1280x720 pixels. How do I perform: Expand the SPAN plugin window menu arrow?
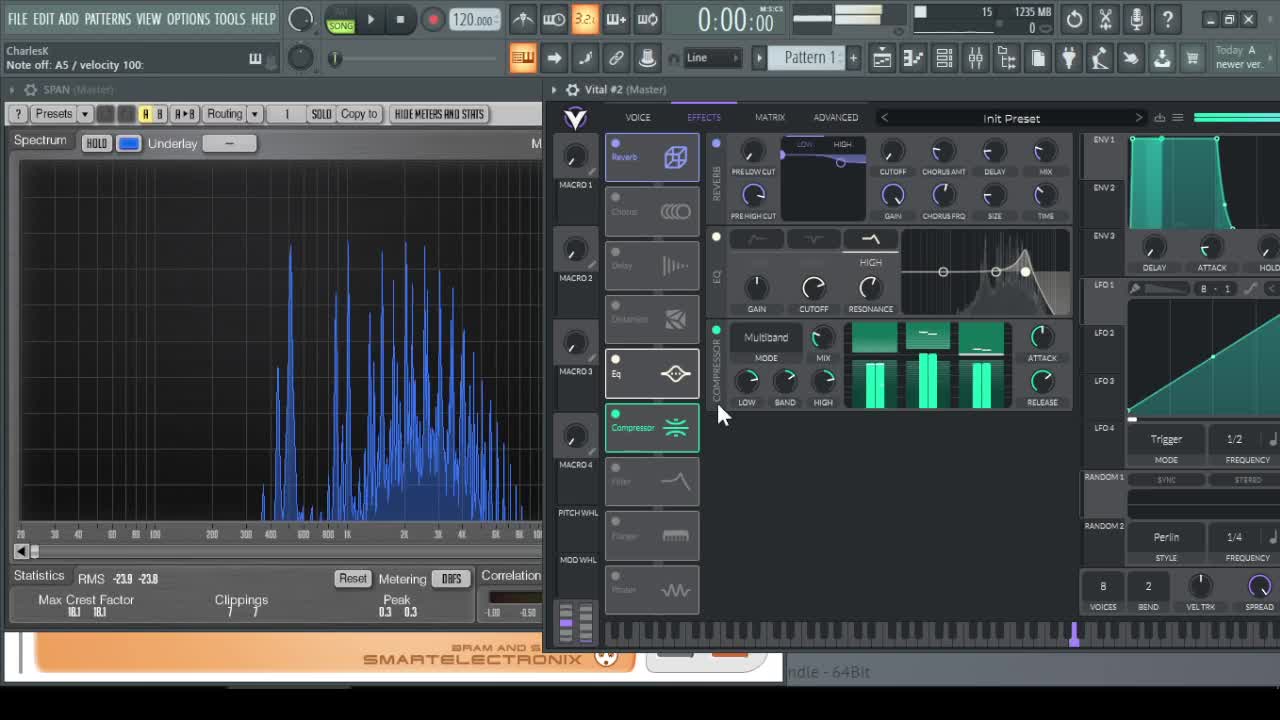tap(12, 90)
